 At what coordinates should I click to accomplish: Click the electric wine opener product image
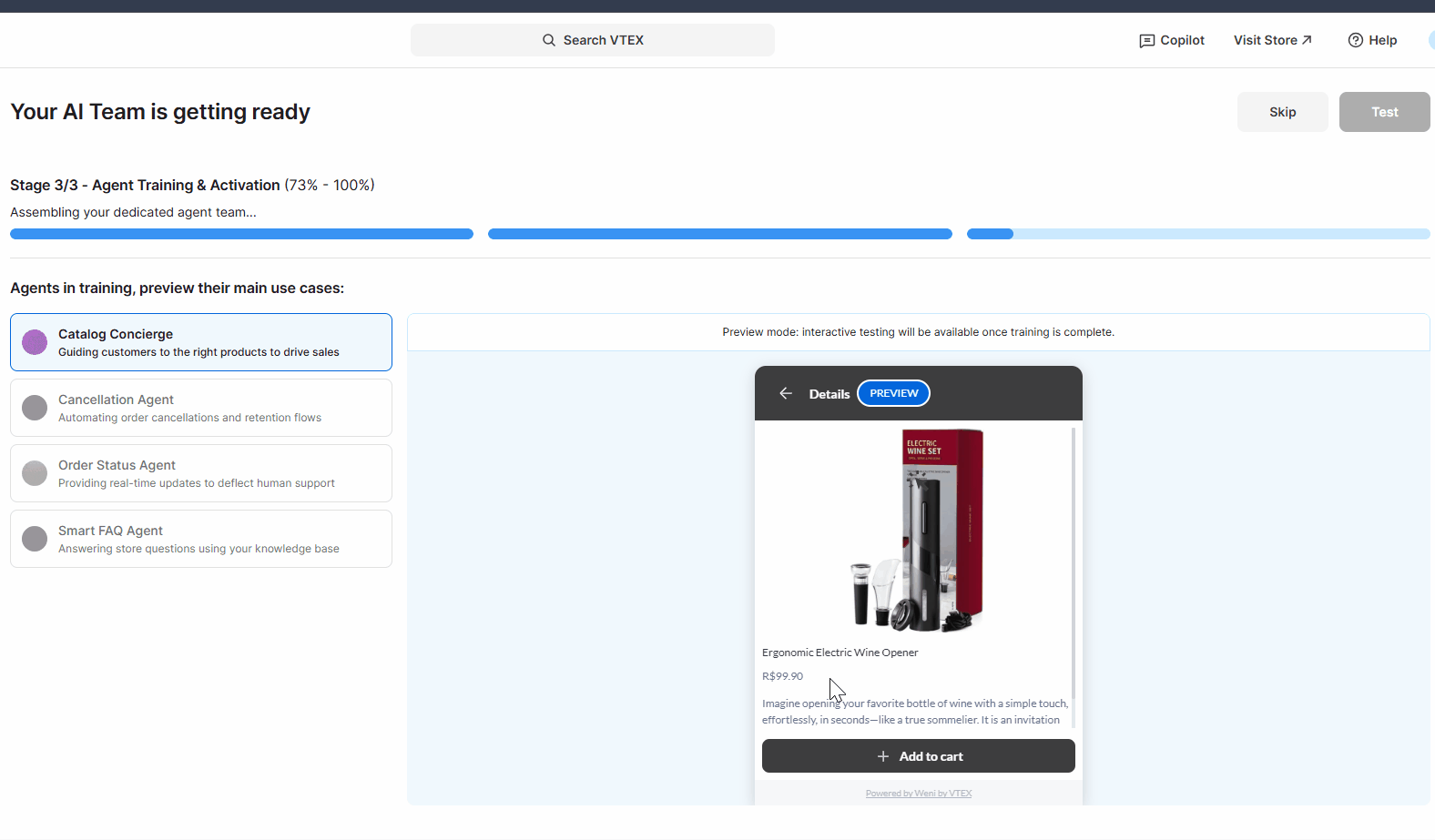tap(918, 531)
